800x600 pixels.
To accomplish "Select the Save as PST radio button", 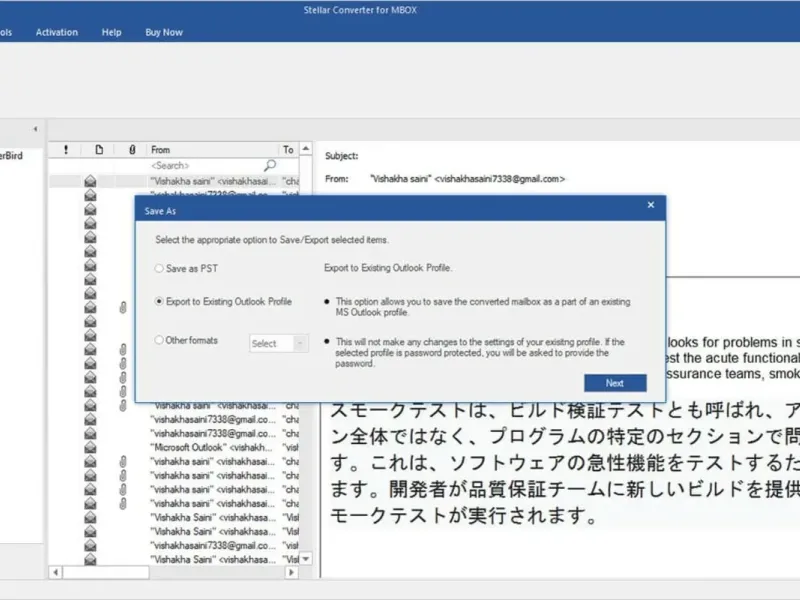I will [159, 268].
